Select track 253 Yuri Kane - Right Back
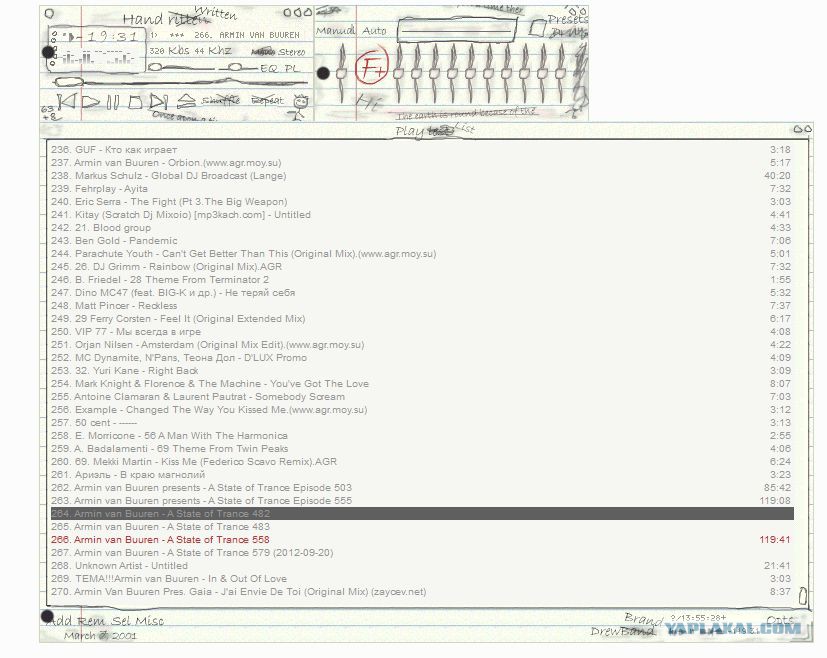This screenshot has height=658, width=827. [422, 371]
